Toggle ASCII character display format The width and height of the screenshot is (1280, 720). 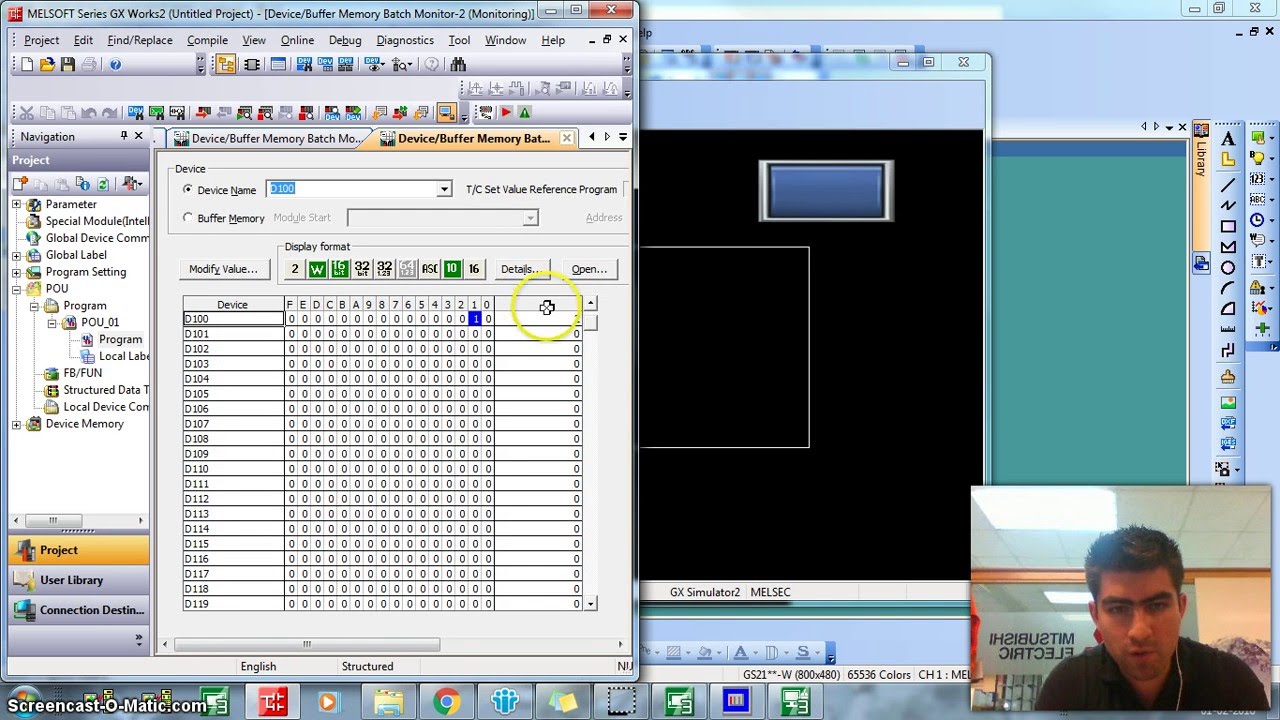[x=429, y=269]
